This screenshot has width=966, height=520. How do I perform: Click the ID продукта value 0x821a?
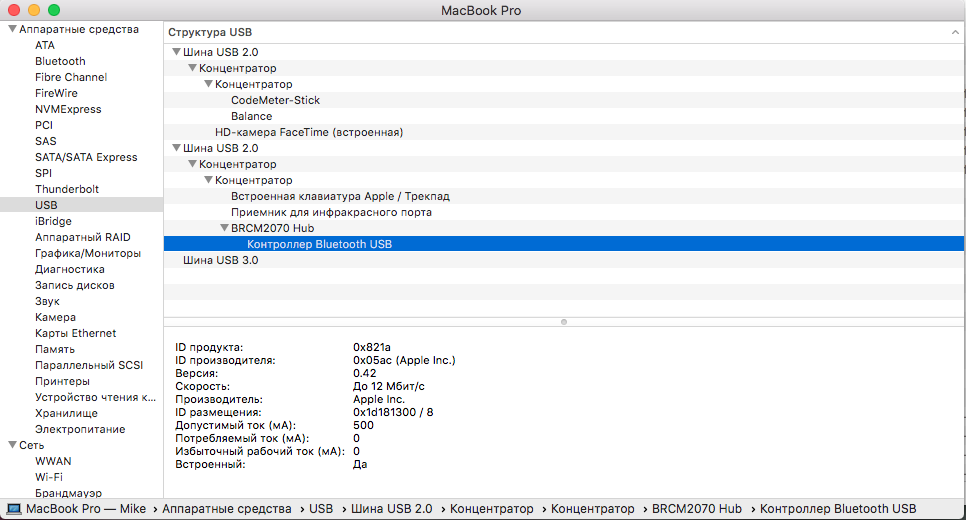(372, 347)
